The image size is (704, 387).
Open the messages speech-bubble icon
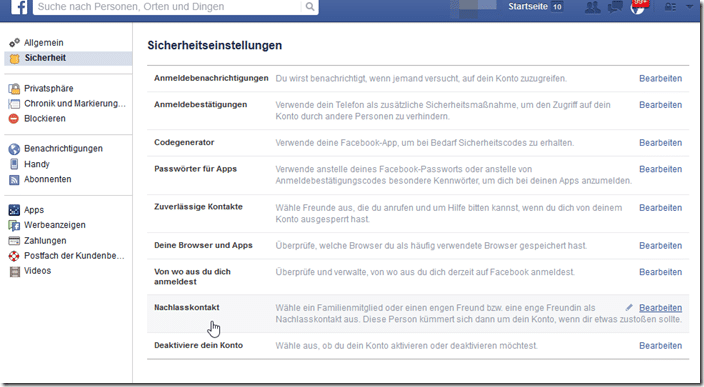click(615, 7)
